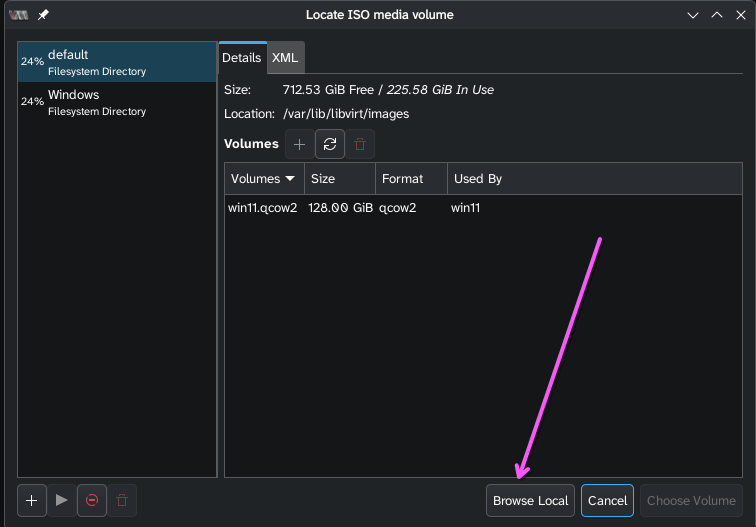Open the Details tab

(242, 58)
